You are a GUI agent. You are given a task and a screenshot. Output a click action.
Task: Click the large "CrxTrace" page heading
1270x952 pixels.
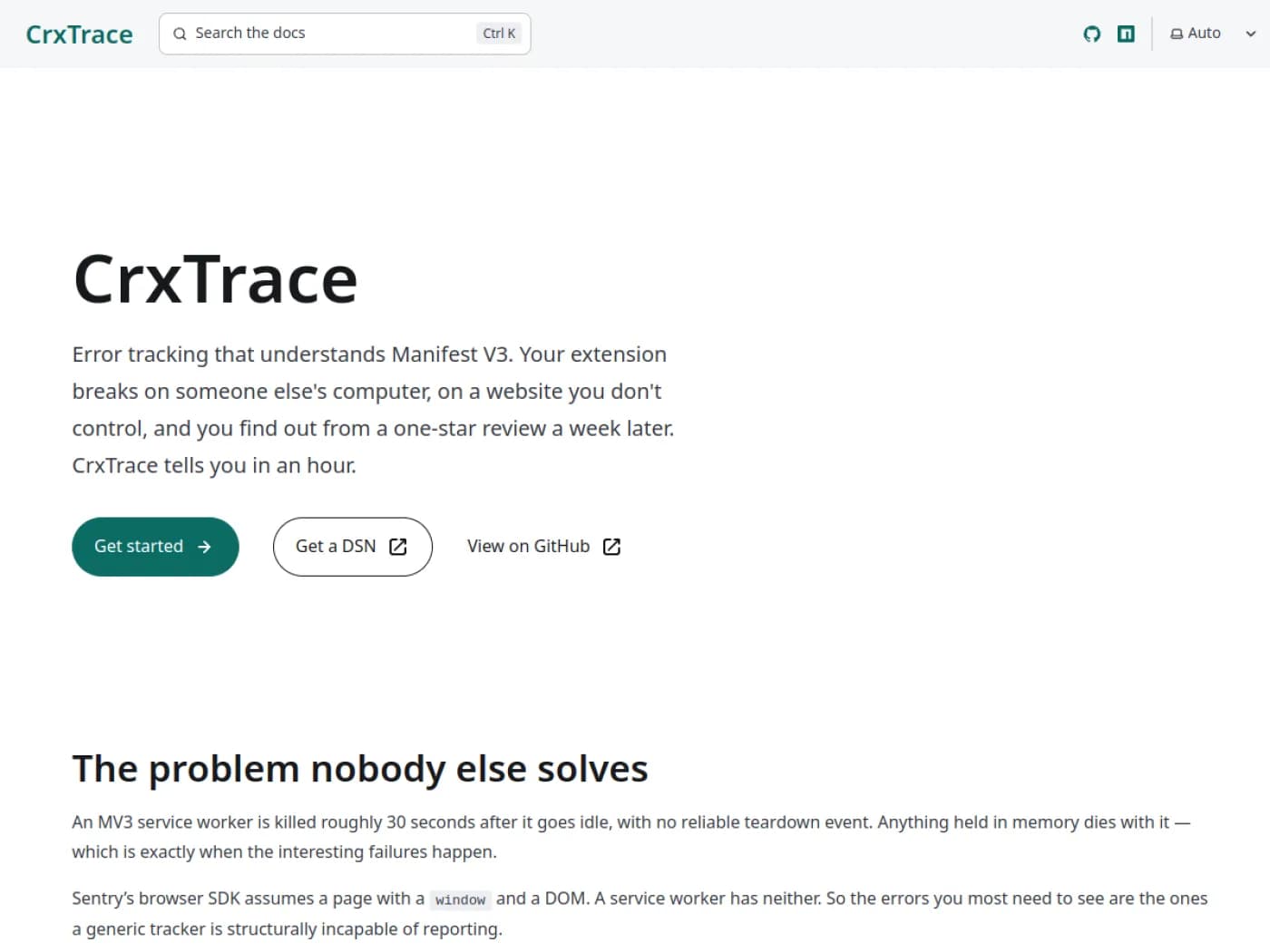tap(215, 278)
